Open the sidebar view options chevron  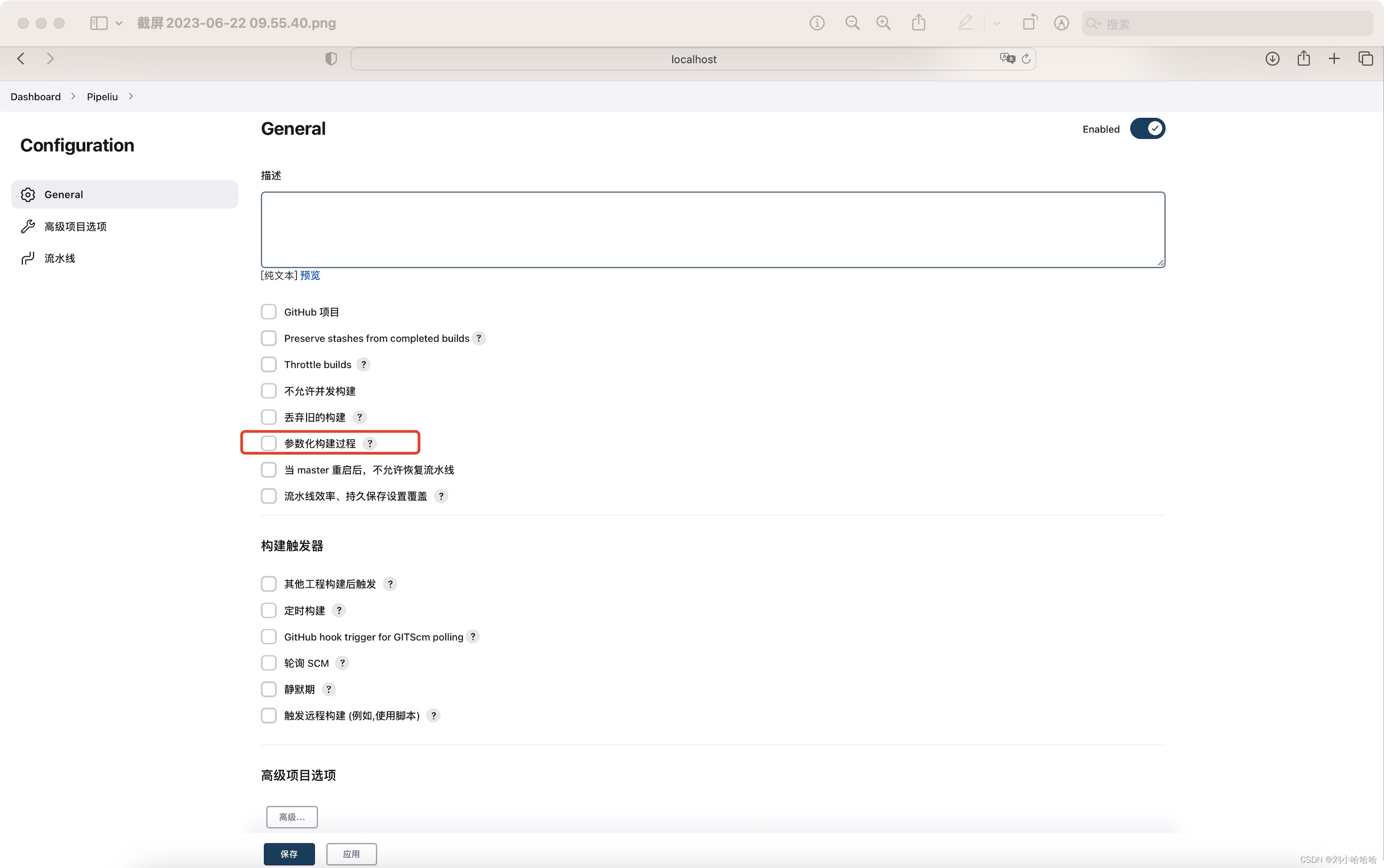tap(119, 24)
